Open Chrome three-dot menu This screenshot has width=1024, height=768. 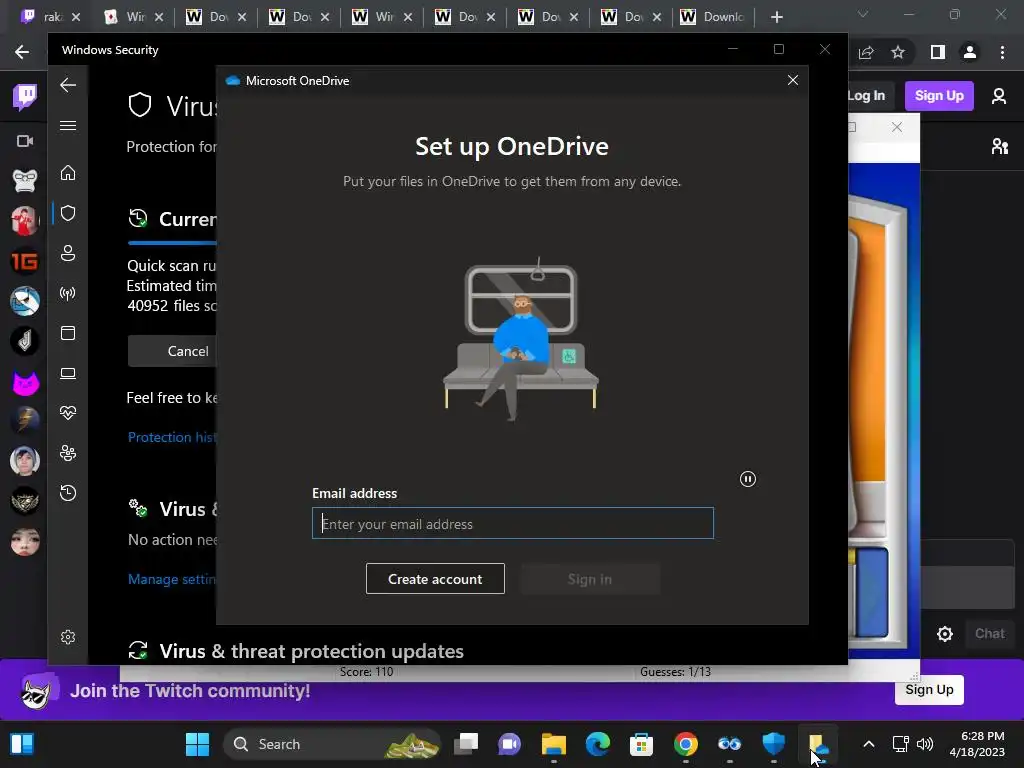tap(1002, 52)
